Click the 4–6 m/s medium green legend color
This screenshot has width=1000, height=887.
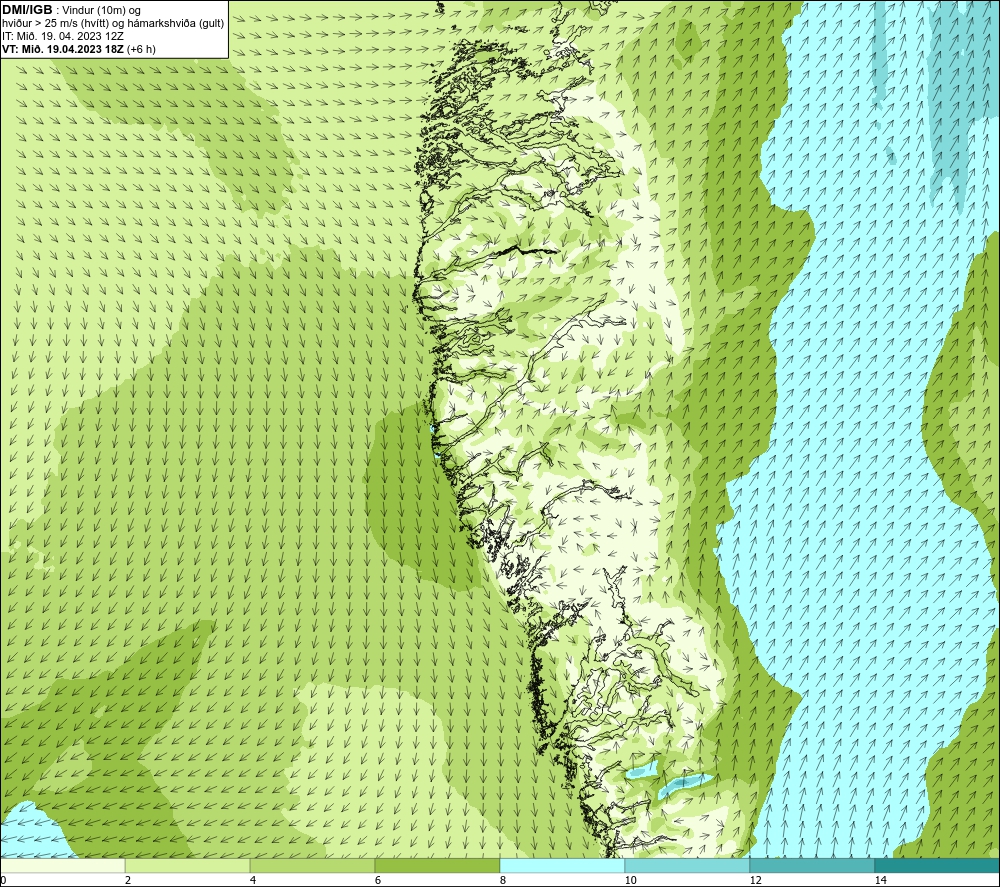point(312,865)
